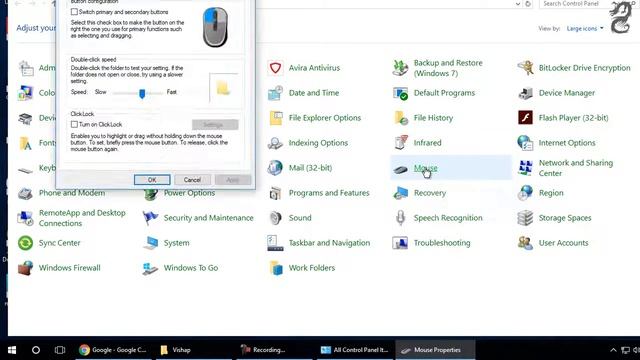
Task: Click the Mouse icon in Control Panel
Action: 400,168
